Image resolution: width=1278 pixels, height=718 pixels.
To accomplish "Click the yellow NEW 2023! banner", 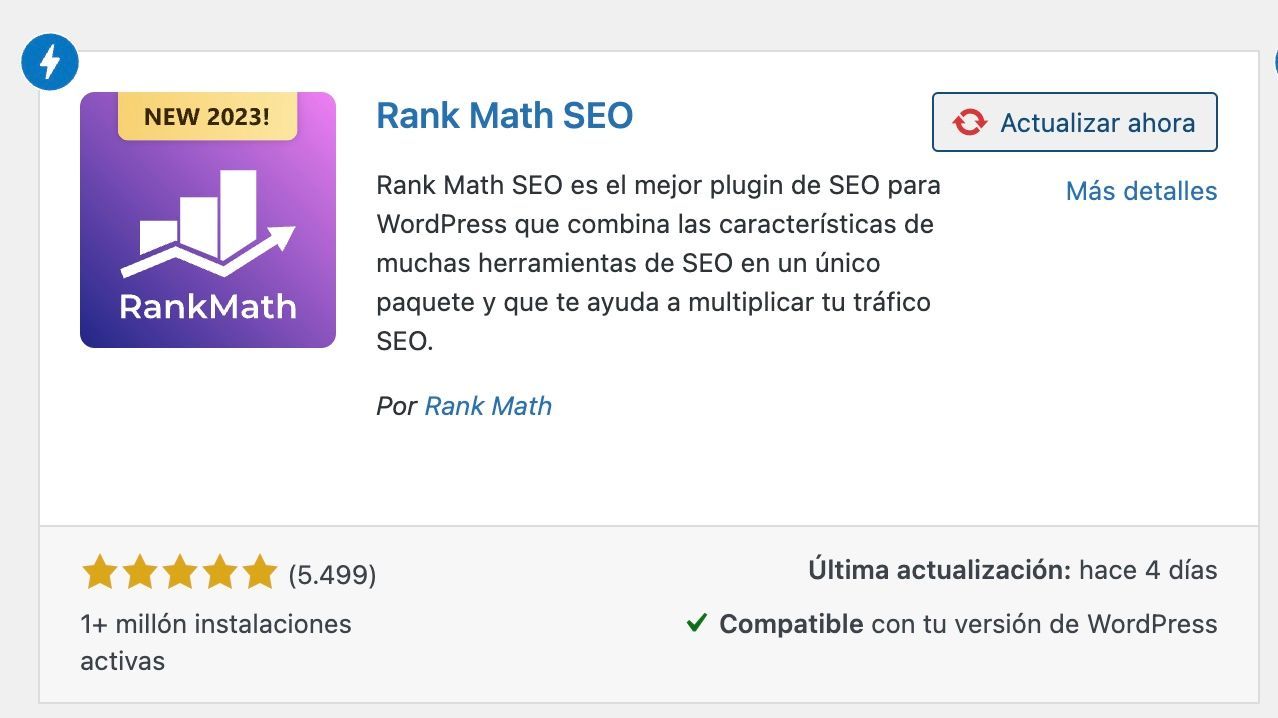I will (x=207, y=116).
